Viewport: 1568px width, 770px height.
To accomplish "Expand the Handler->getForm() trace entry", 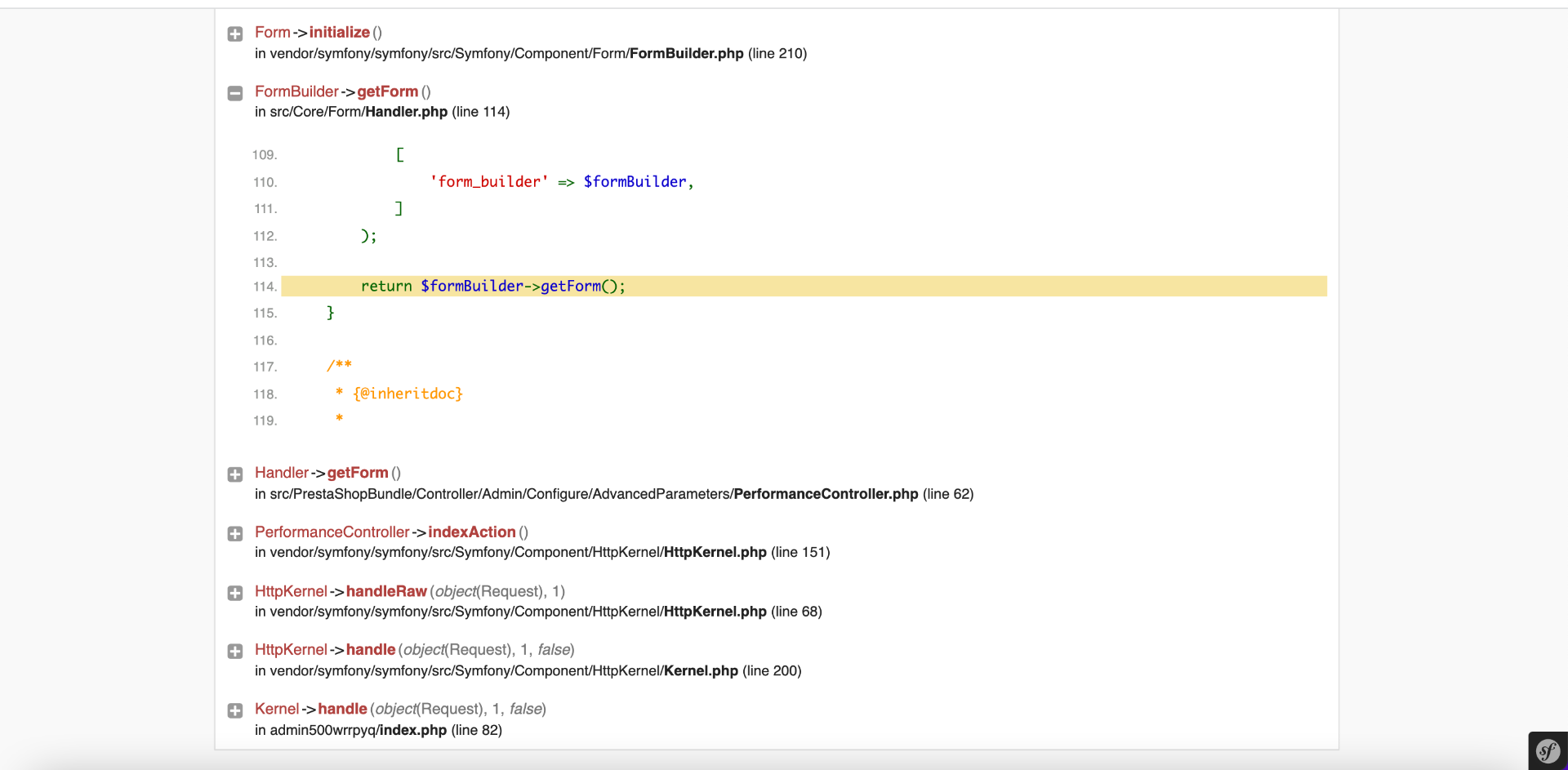I will [x=235, y=474].
